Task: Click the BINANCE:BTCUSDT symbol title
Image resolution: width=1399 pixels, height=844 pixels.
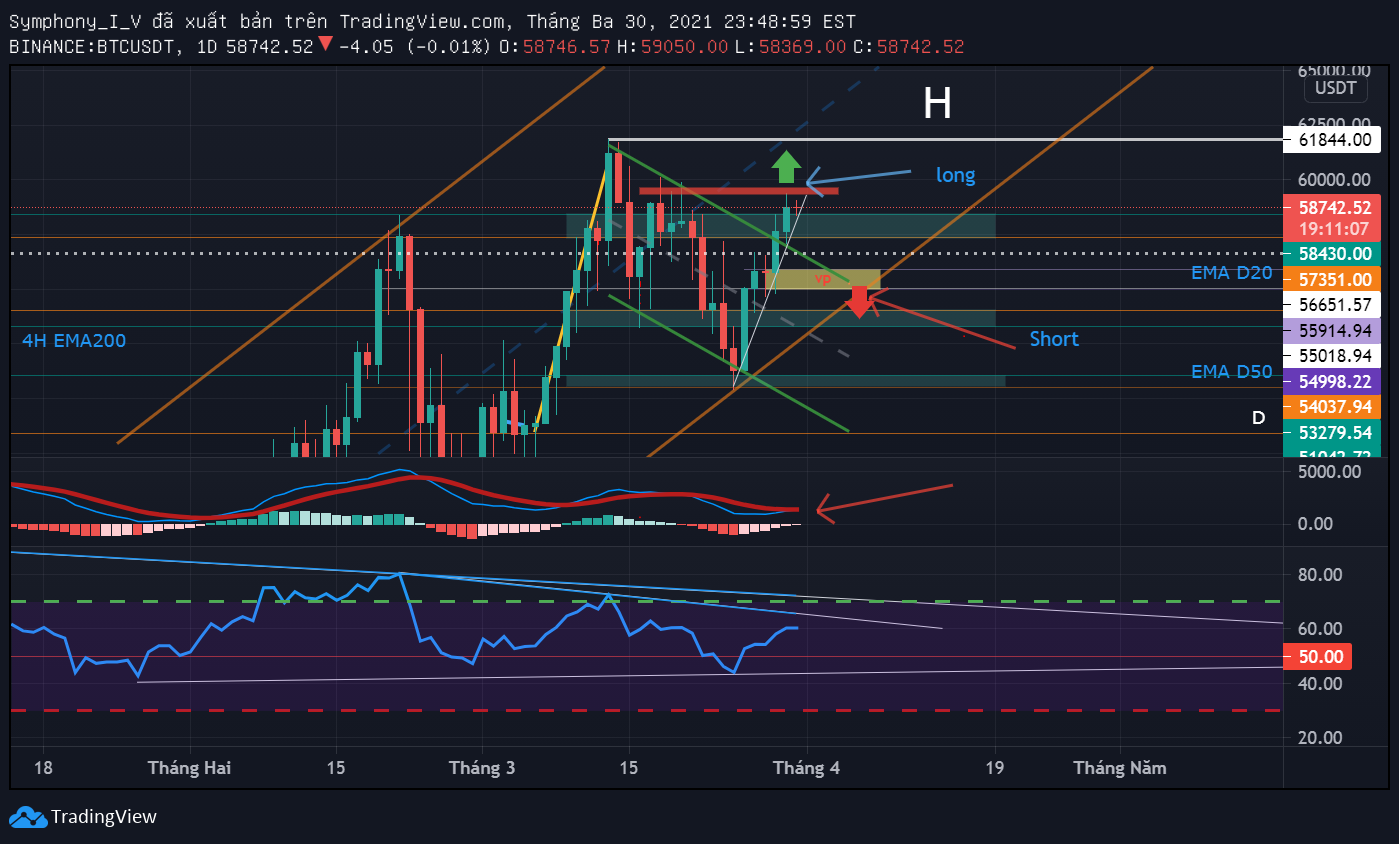Action: tap(94, 46)
